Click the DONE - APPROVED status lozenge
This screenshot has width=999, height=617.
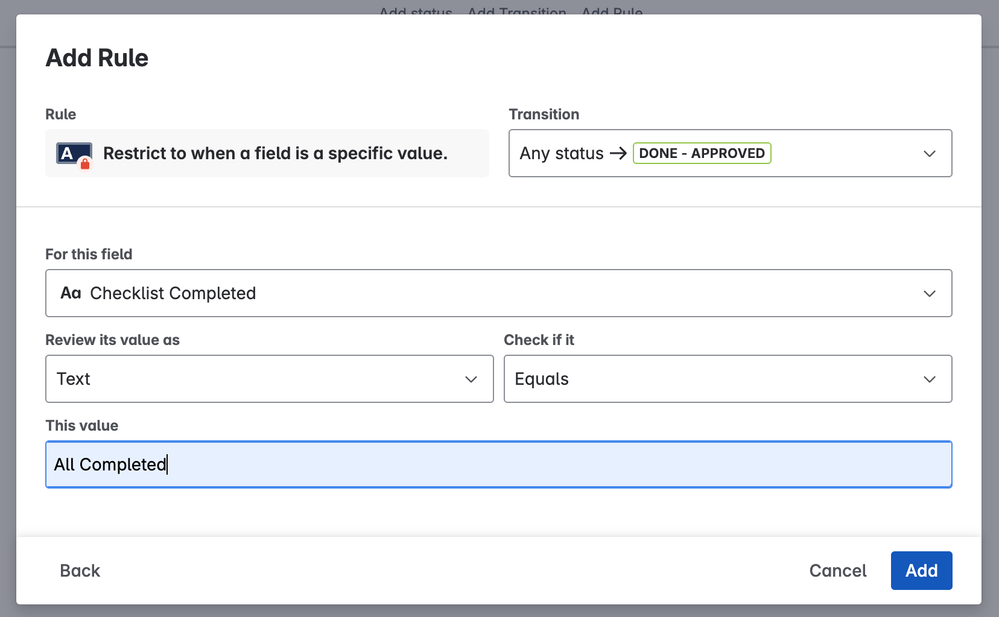pyautogui.click(x=702, y=153)
